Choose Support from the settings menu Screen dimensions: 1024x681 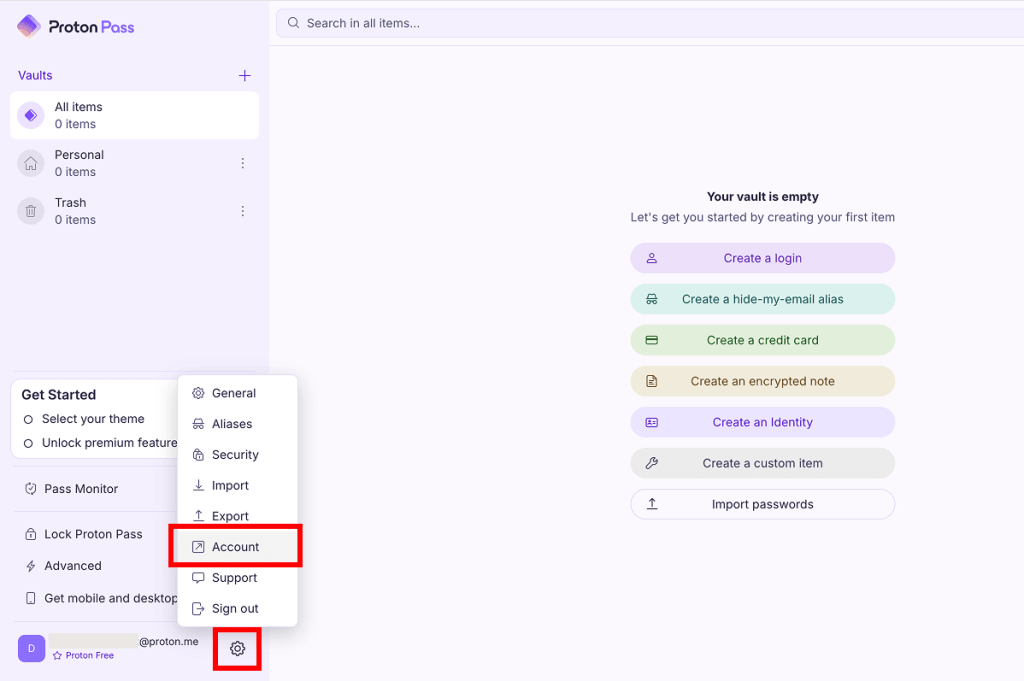tap(237, 577)
